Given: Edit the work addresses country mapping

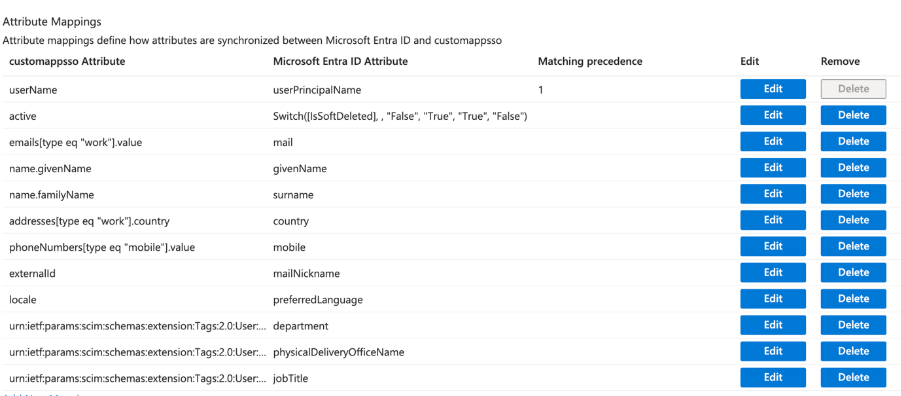Looking at the screenshot, I should pos(773,220).
